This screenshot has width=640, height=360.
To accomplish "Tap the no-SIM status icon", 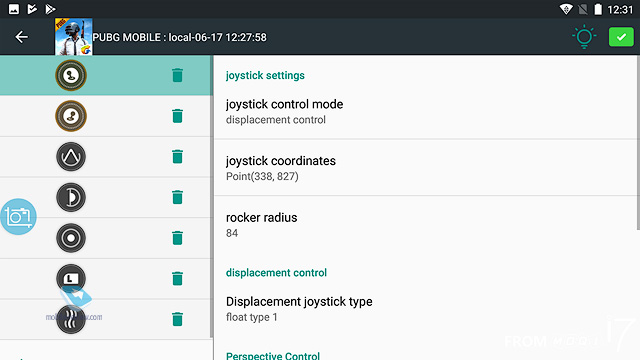I will click(x=583, y=9).
